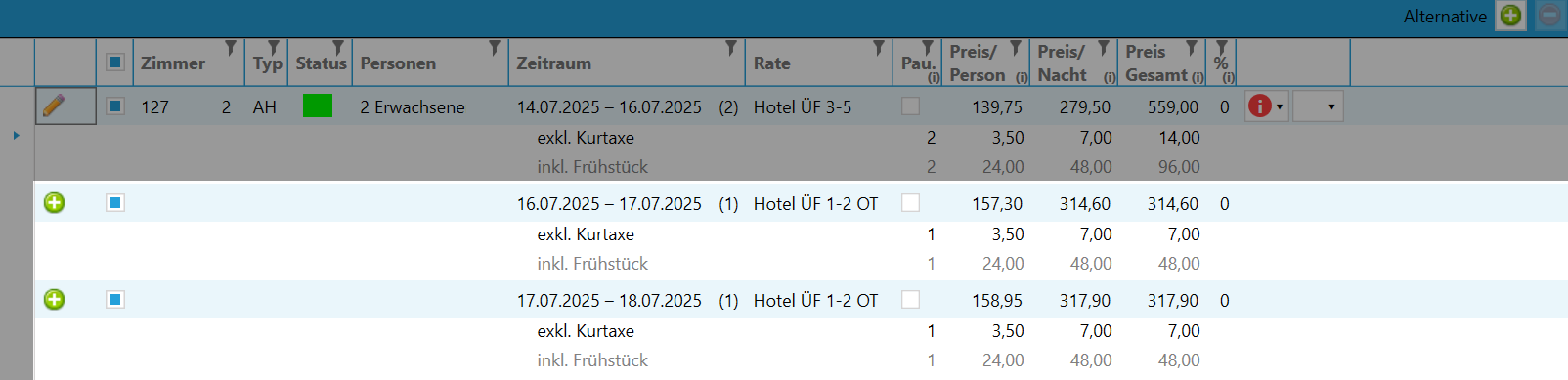Open the filter icon on Zeitraum column
Viewport: 1568px width, 380px height.
(x=731, y=48)
